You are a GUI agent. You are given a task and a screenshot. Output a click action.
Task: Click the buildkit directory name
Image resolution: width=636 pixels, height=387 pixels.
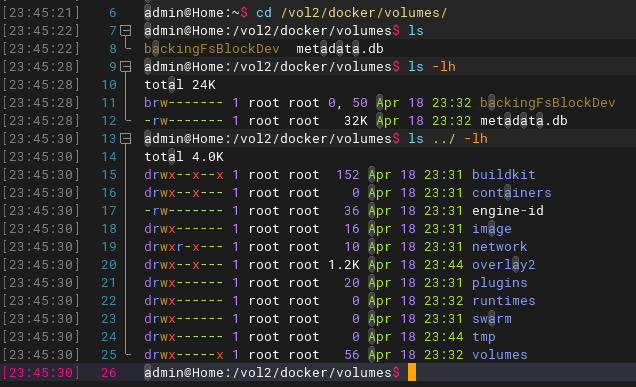click(503, 174)
